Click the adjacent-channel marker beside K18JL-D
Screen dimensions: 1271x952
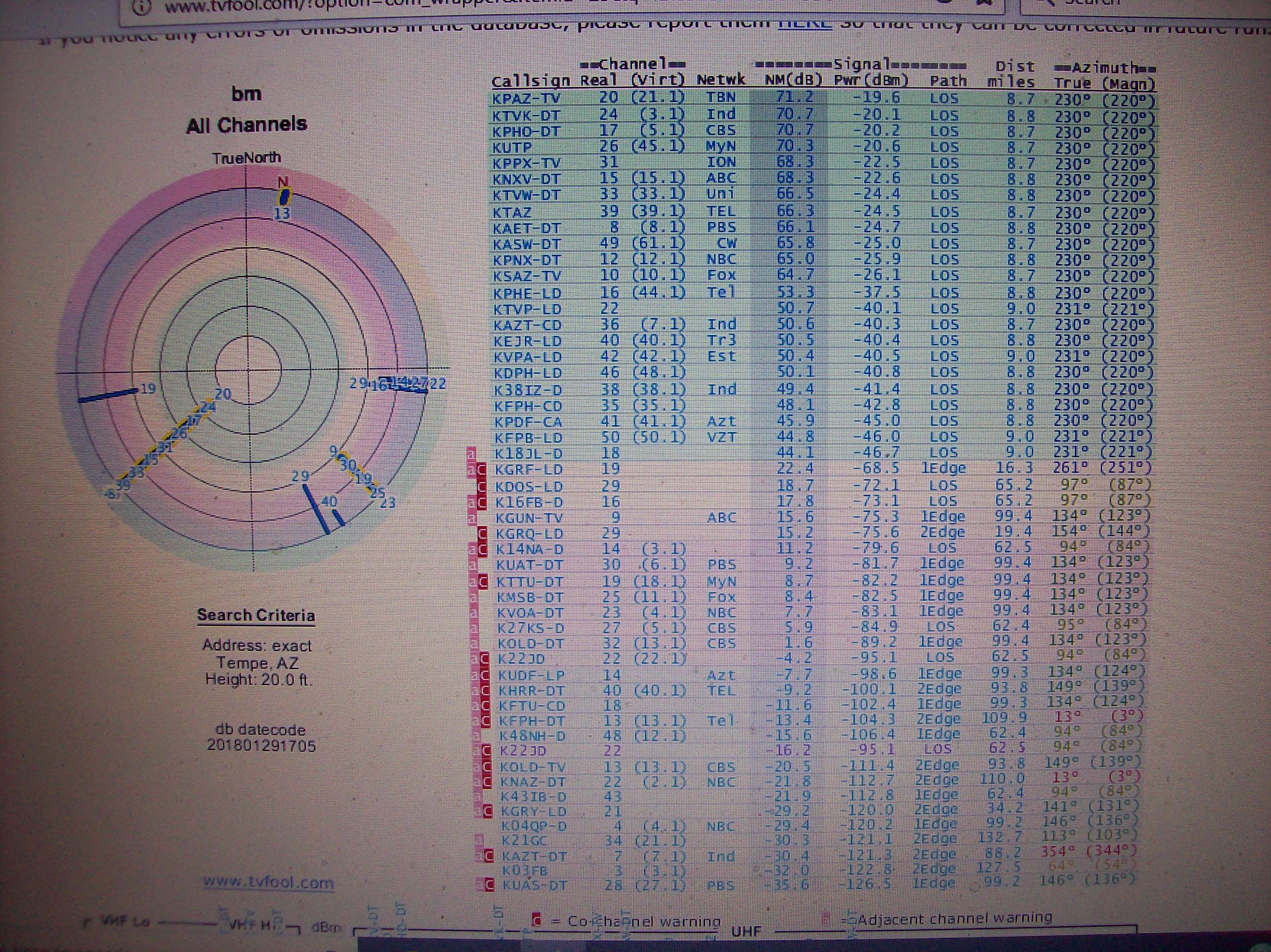(471, 454)
